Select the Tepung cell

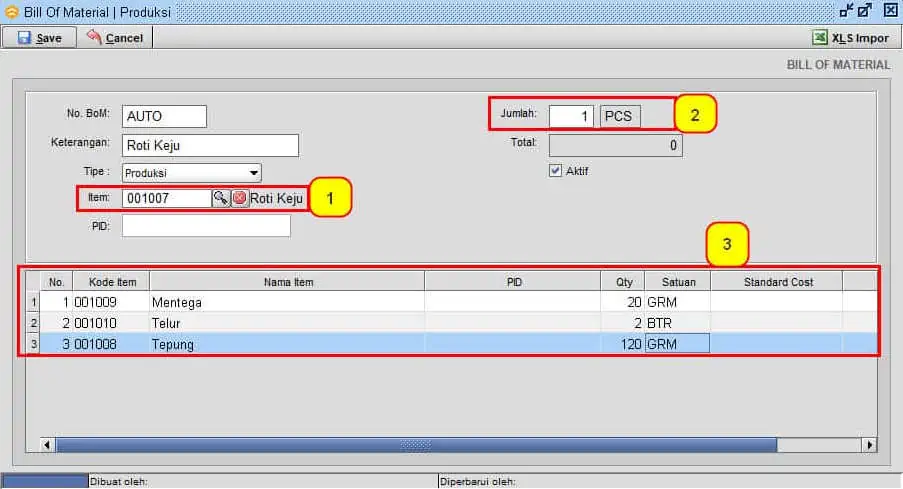pos(287,344)
